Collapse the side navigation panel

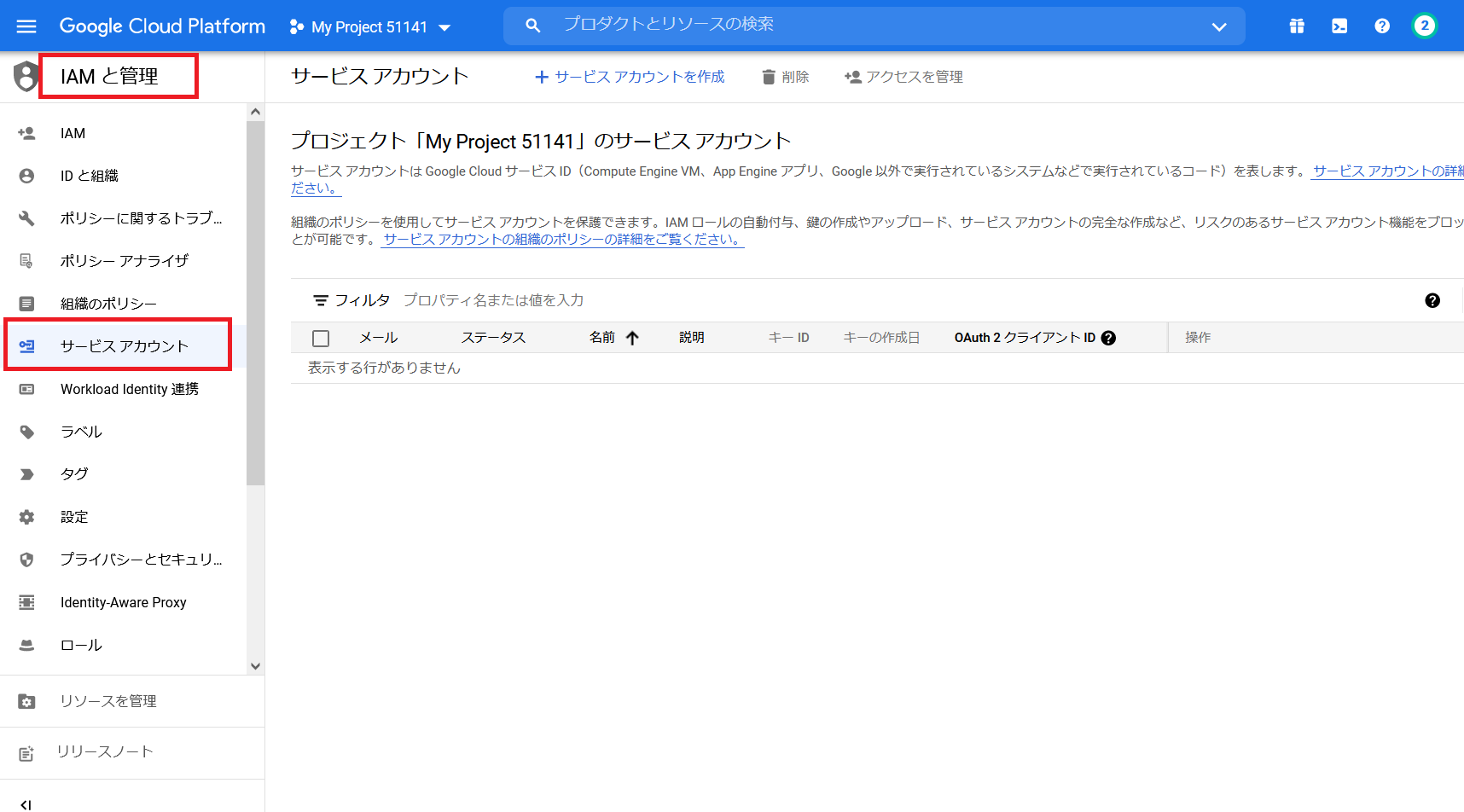[26, 804]
